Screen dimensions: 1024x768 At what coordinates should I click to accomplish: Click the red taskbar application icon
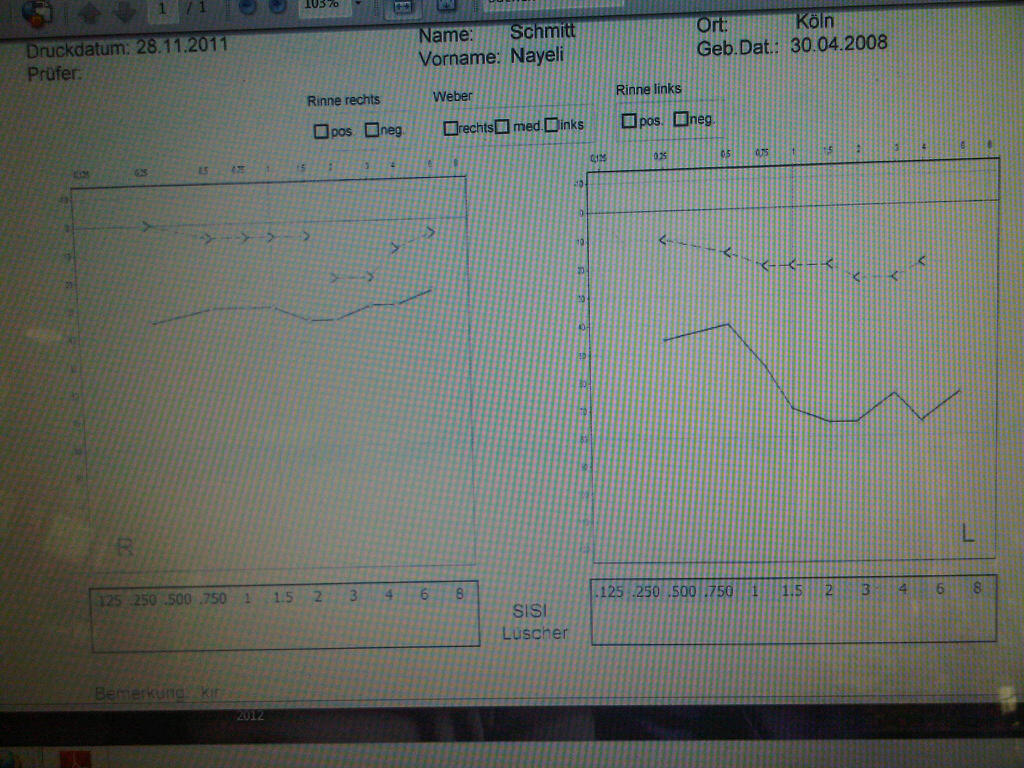(x=76, y=759)
